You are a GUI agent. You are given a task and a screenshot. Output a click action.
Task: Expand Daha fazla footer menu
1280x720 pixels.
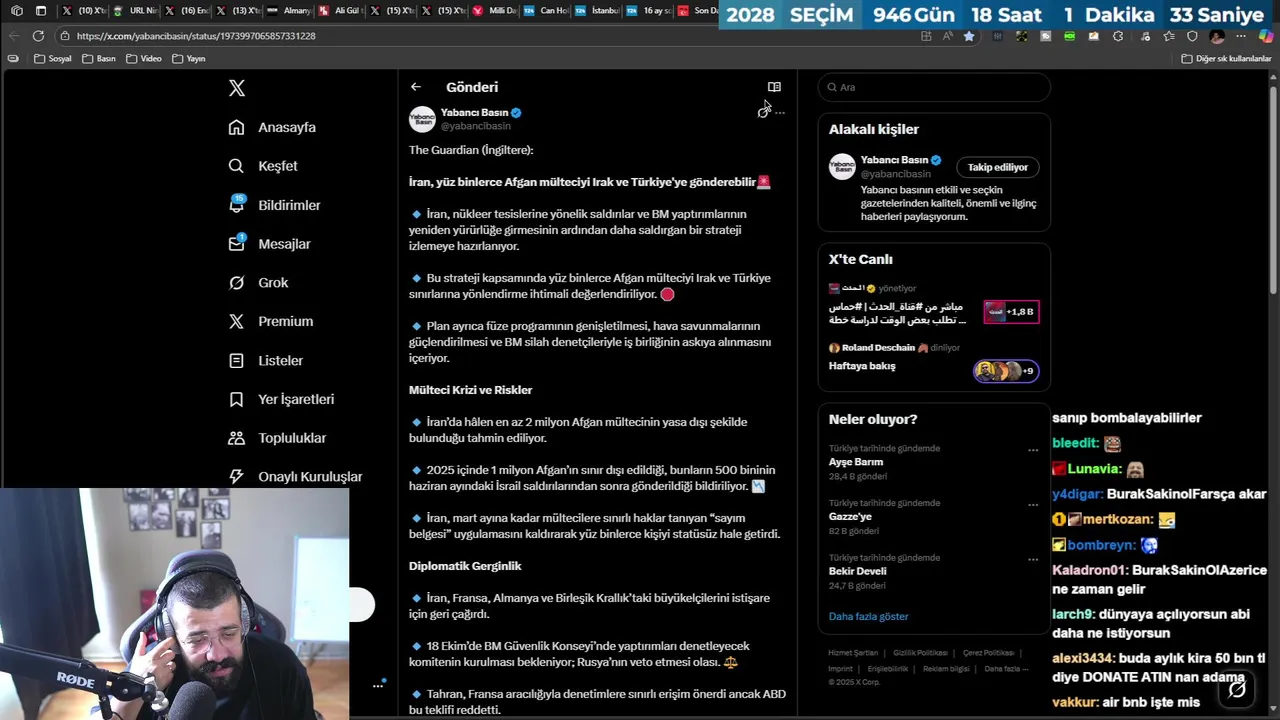click(1006, 669)
